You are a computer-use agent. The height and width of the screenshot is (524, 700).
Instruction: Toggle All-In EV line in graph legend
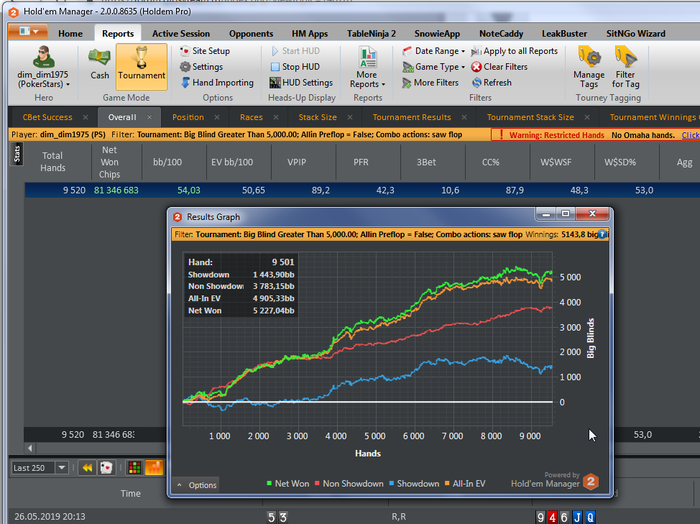[x=465, y=483]
